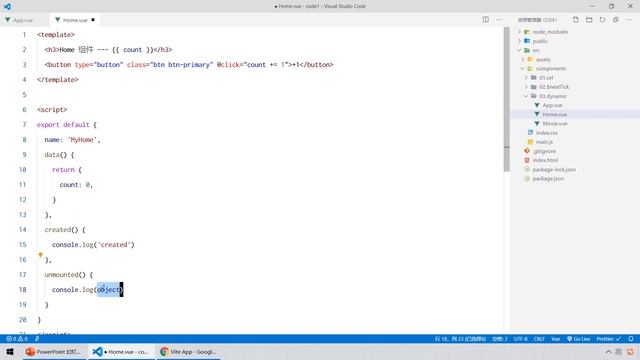Viewport: 640px width, 360px height.
Task: Show hidden system tray icons
Action: point(608,351)
